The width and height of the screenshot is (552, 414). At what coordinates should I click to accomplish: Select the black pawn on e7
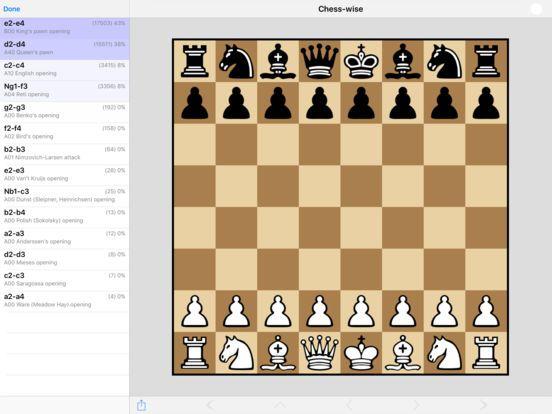click(361, 103)
